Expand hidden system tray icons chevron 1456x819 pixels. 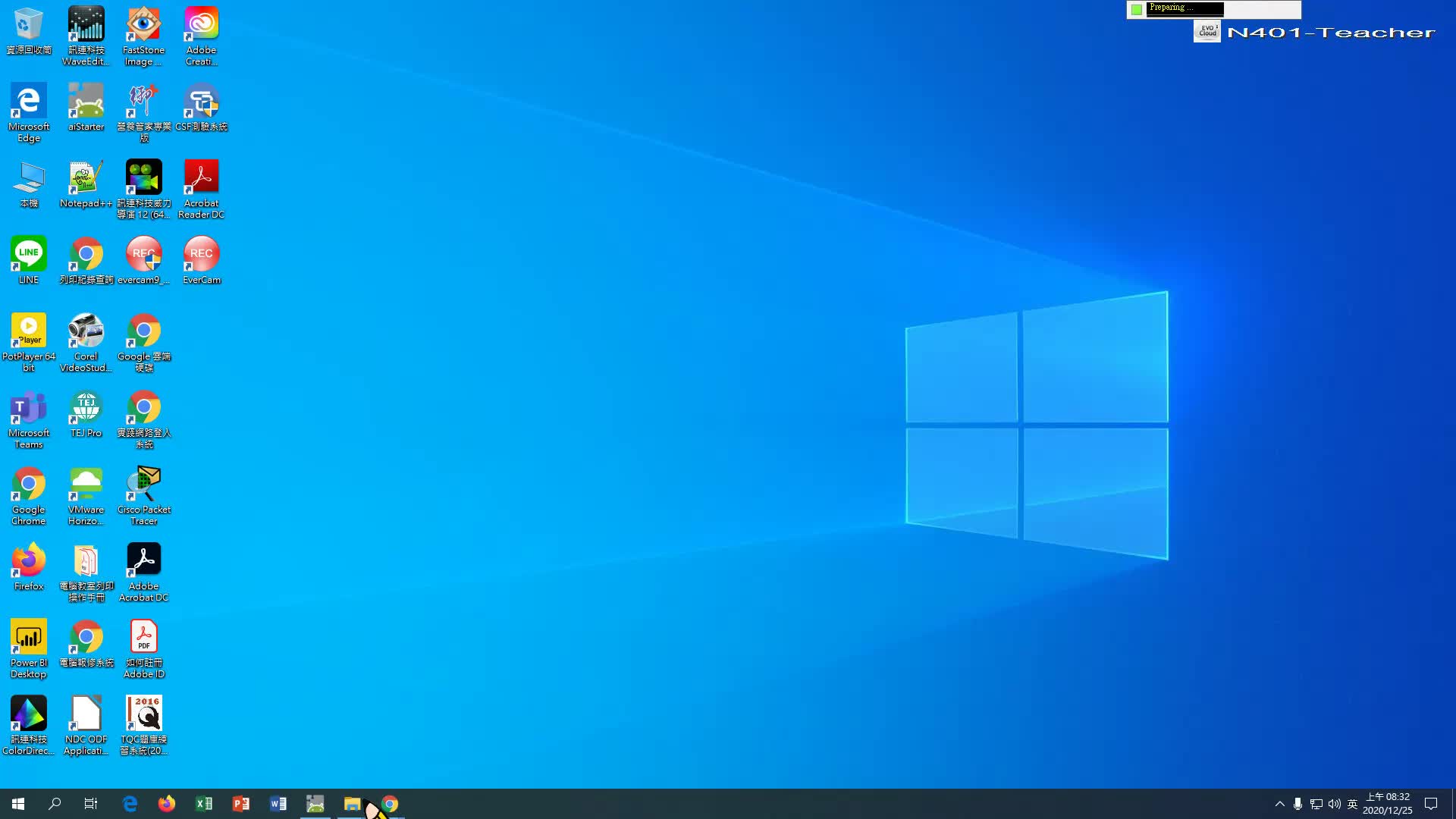coord(1280,804)
